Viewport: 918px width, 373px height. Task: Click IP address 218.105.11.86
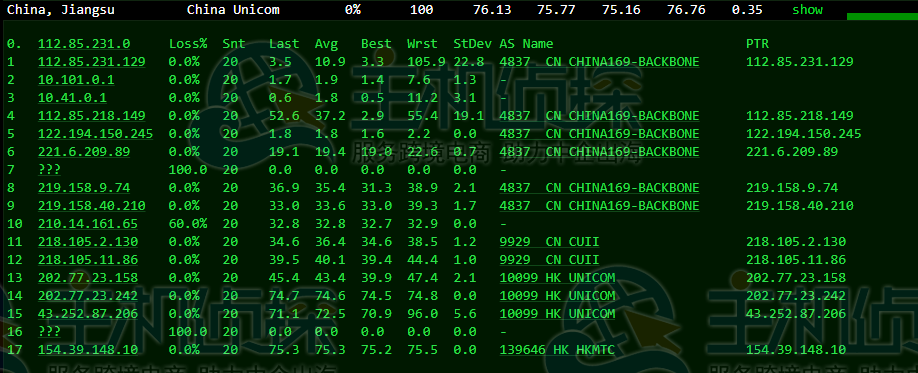coord(88,260)
